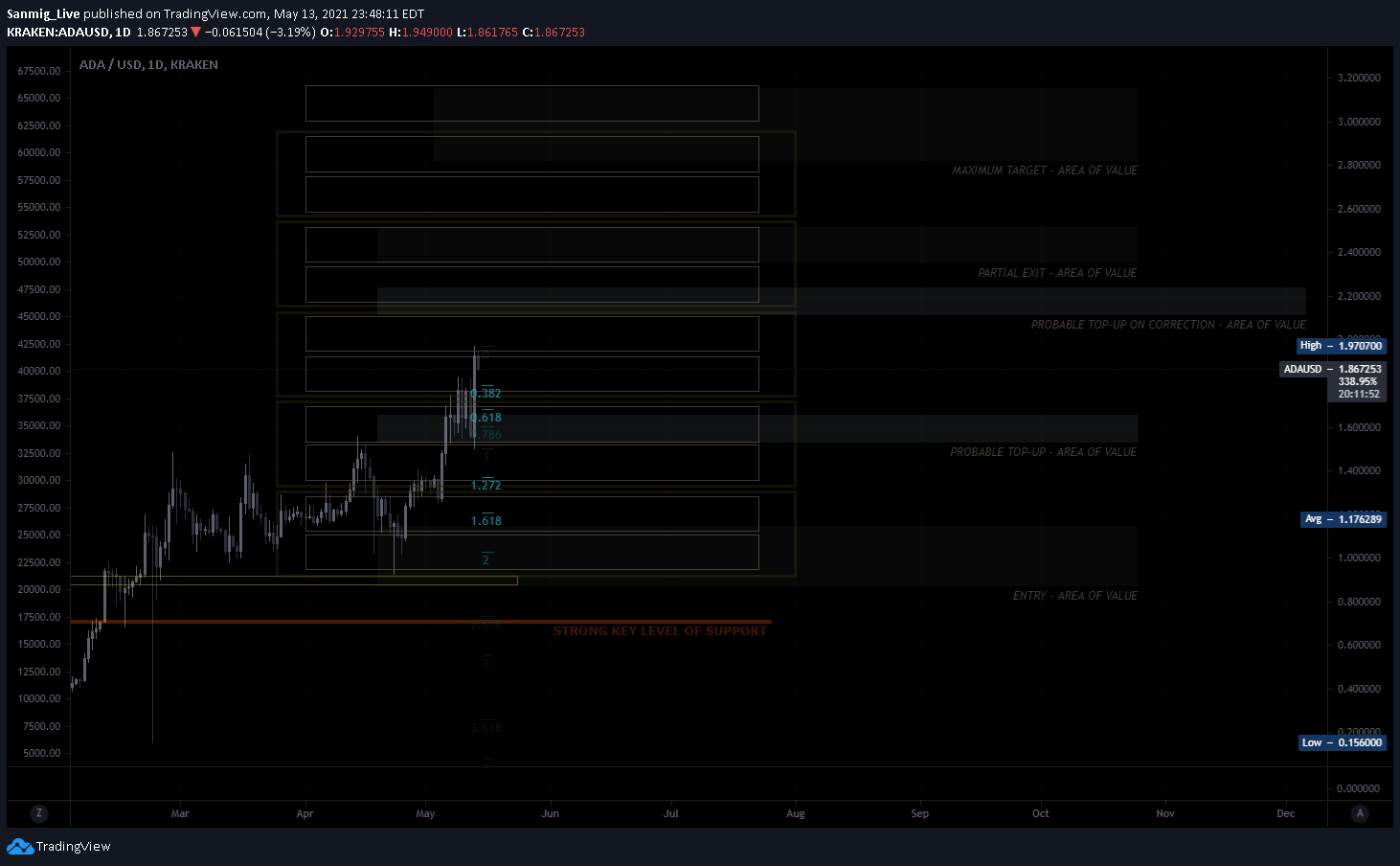Select the 0.786 Fibonacci level label
The height and width of the screenshot is (866, 1400).
(486, 435)
